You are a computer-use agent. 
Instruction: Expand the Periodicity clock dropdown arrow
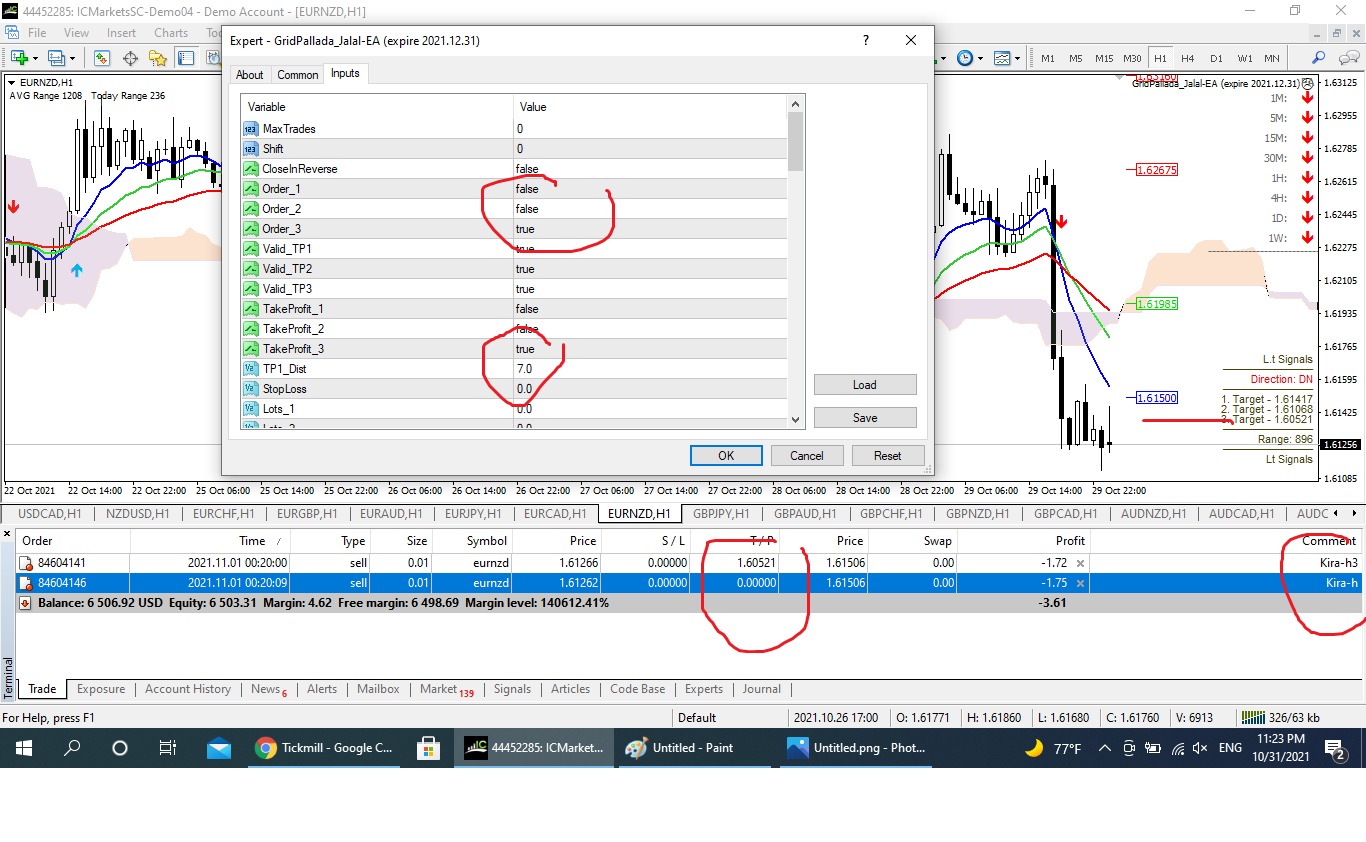pos(981,58)
